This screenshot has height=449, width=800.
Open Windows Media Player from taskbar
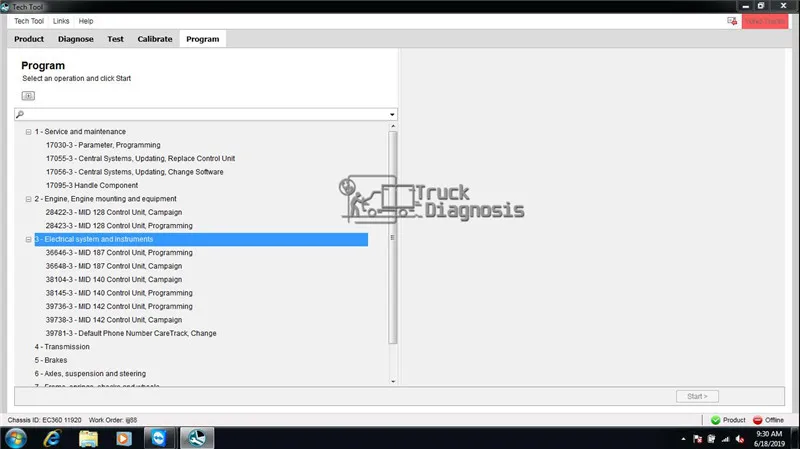(x=123, y=438)
